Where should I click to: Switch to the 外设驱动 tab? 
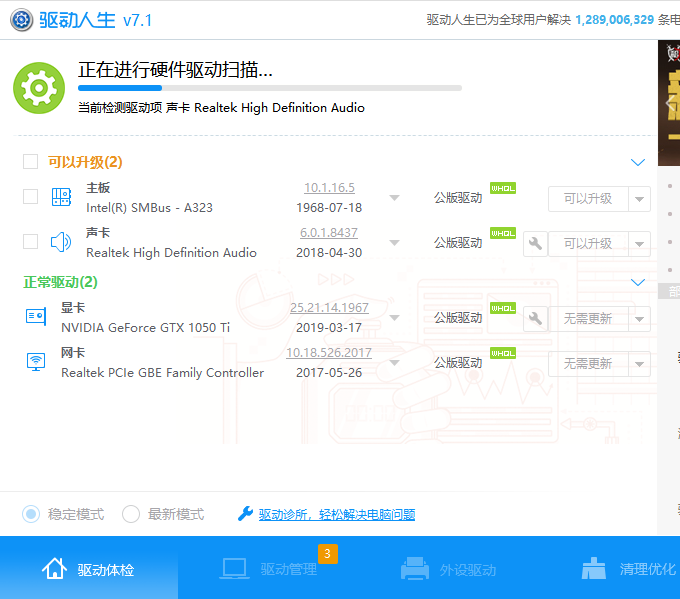(448, 568)
